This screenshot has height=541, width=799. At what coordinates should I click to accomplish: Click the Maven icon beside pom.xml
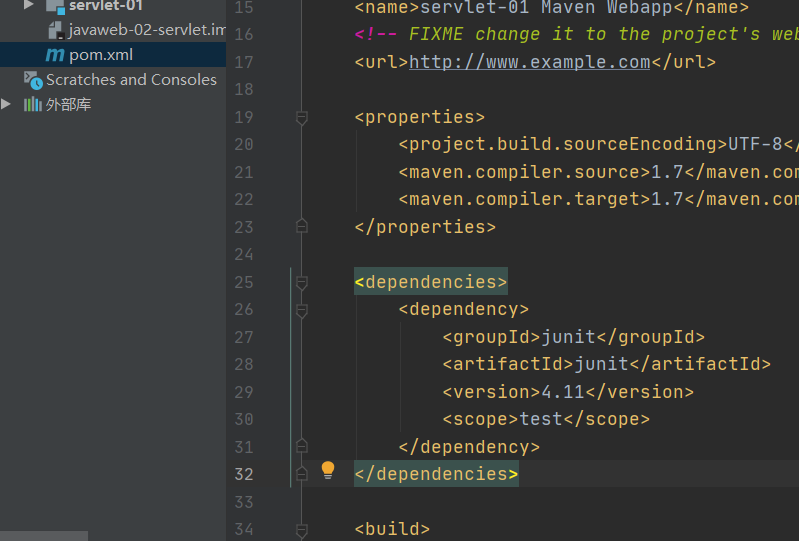click(x=55, y=55)
